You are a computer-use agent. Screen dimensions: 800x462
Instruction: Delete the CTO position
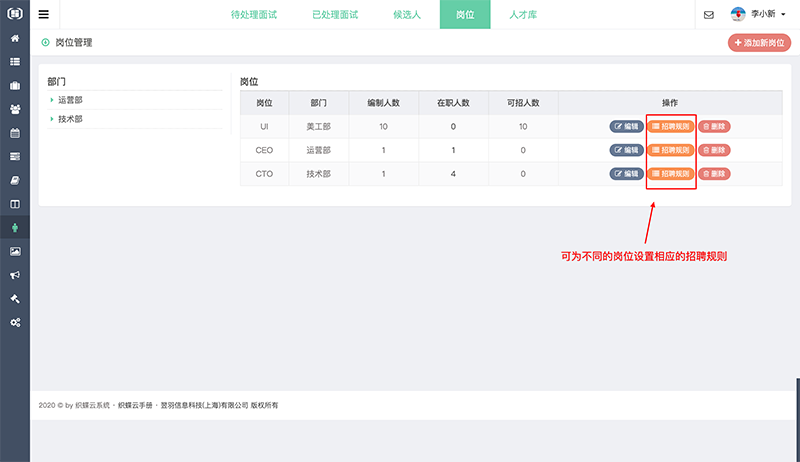(x=714, y=174)
